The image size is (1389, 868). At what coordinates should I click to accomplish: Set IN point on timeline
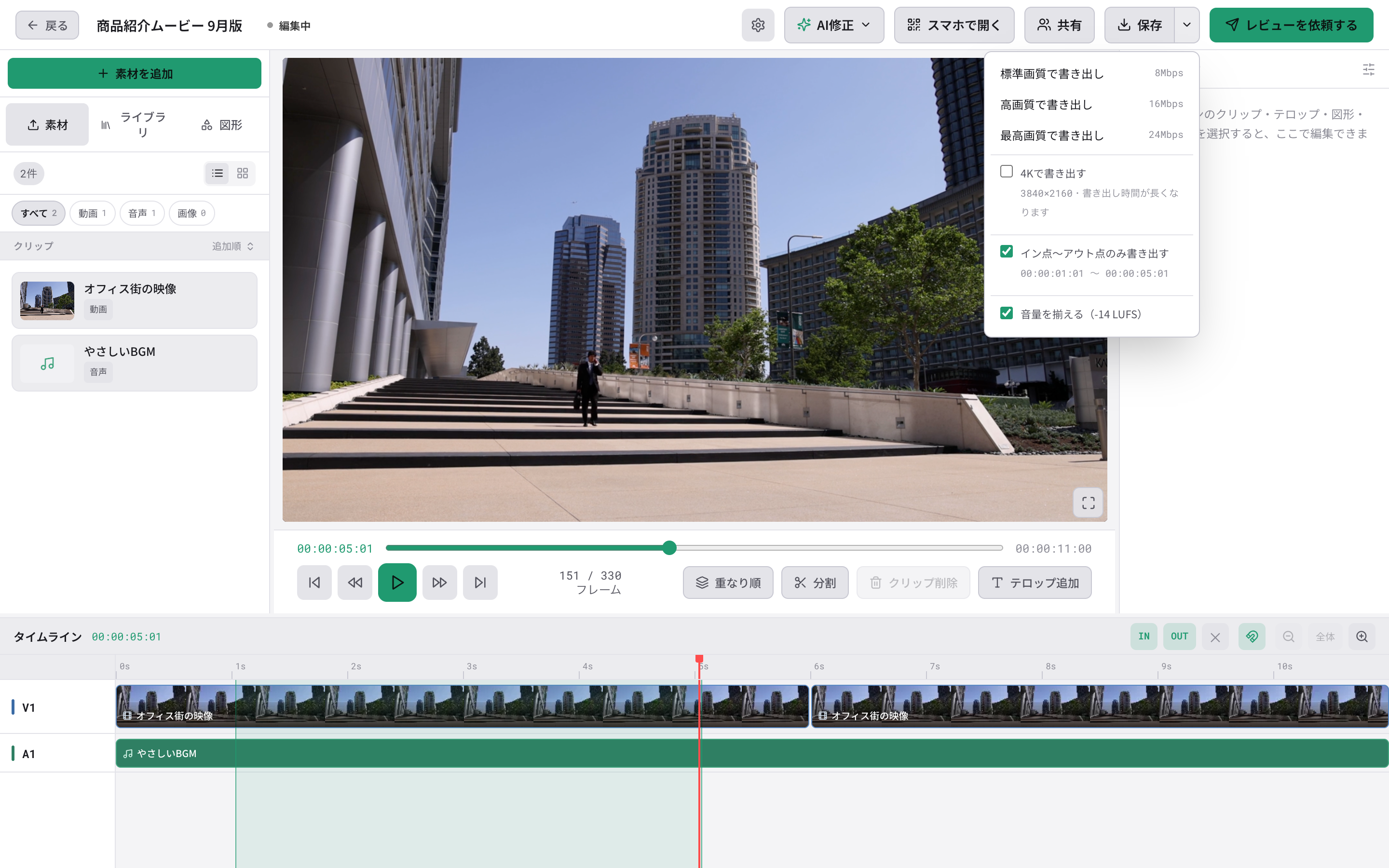pyautogui.click(x=1144, y=637)
